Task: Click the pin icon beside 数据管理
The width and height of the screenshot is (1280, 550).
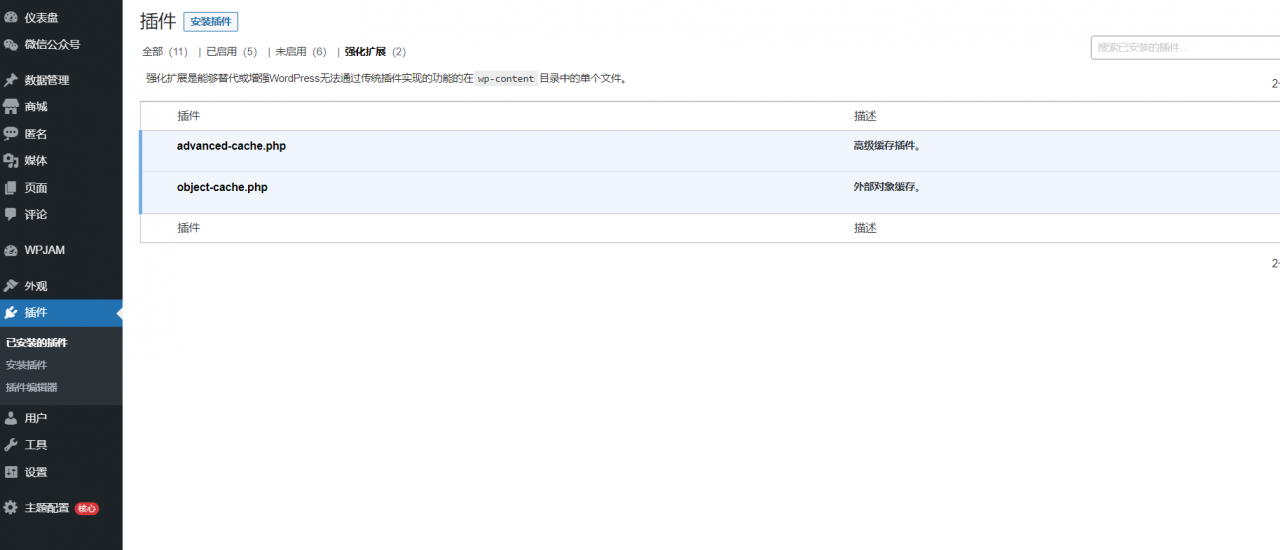Action: [11, 80]
